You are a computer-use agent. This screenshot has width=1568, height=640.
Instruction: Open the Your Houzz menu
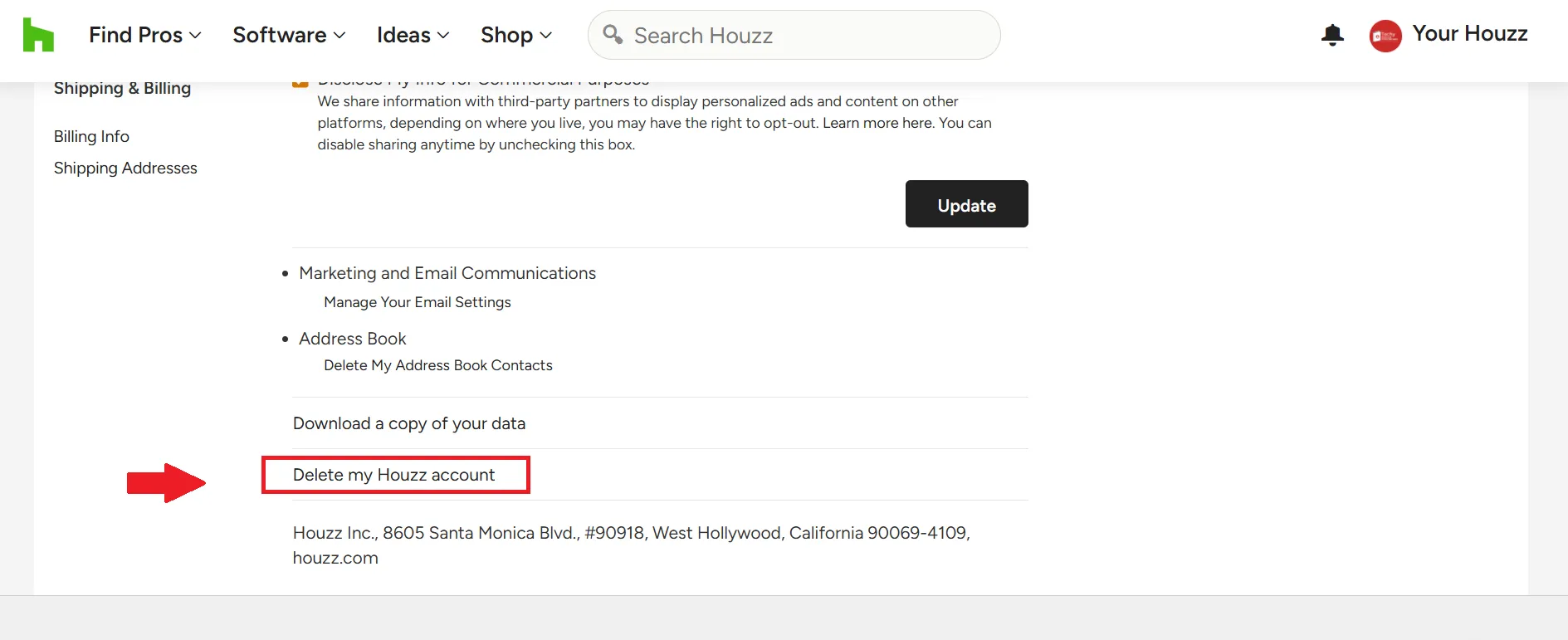(x=1470, y=34)
